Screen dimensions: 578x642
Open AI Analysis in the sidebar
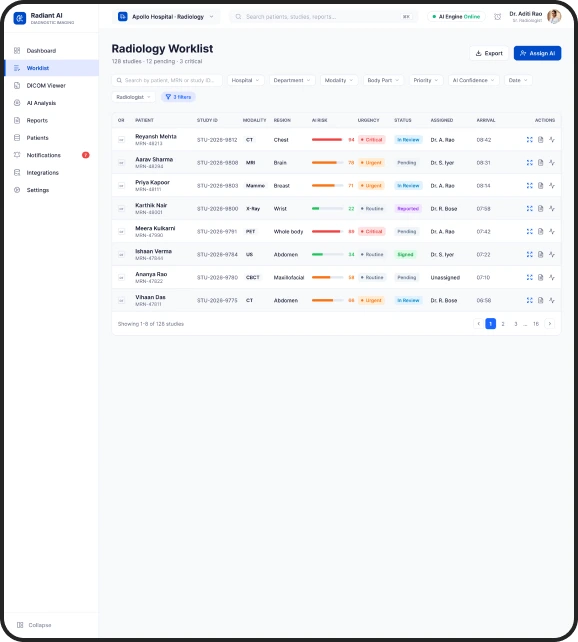tap(52, 103)
